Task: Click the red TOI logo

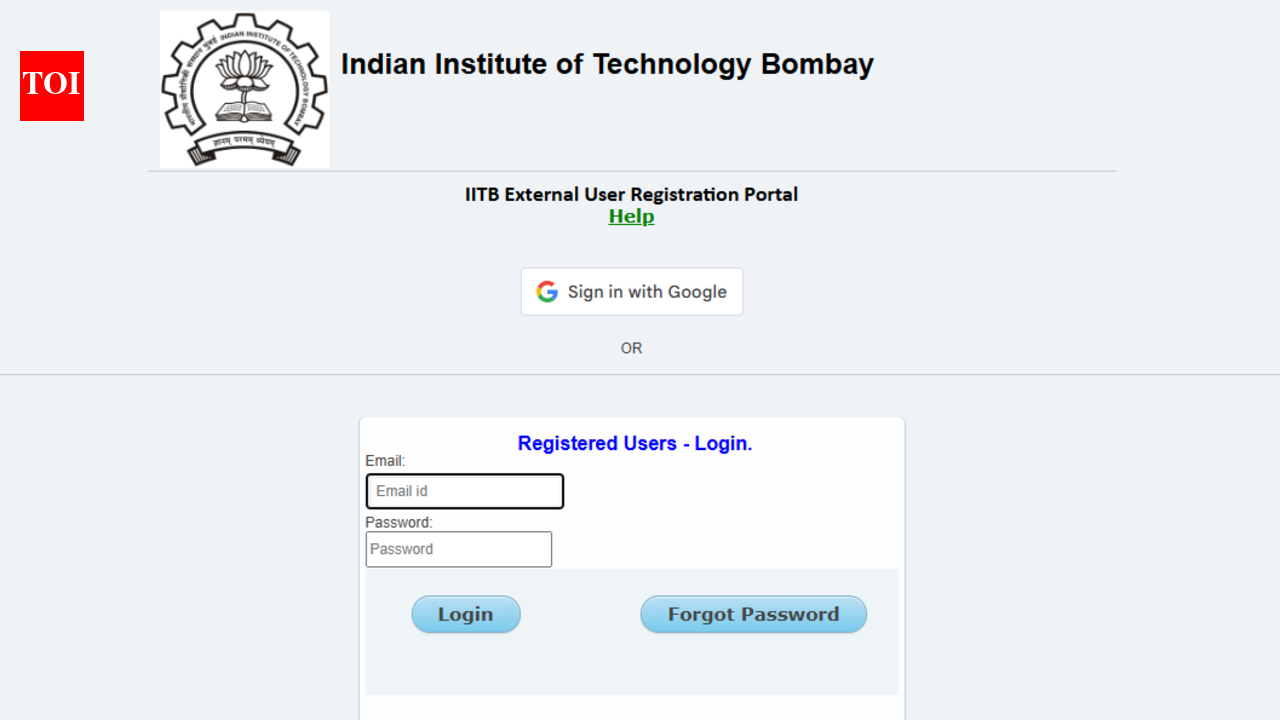Action: (52, 86)
